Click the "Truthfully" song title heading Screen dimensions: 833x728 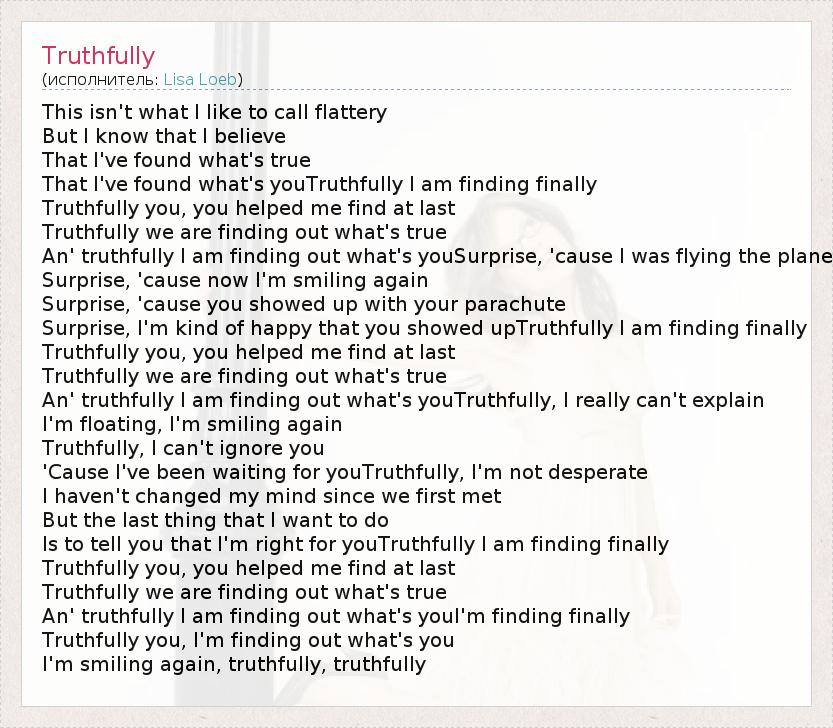point(99,56)
